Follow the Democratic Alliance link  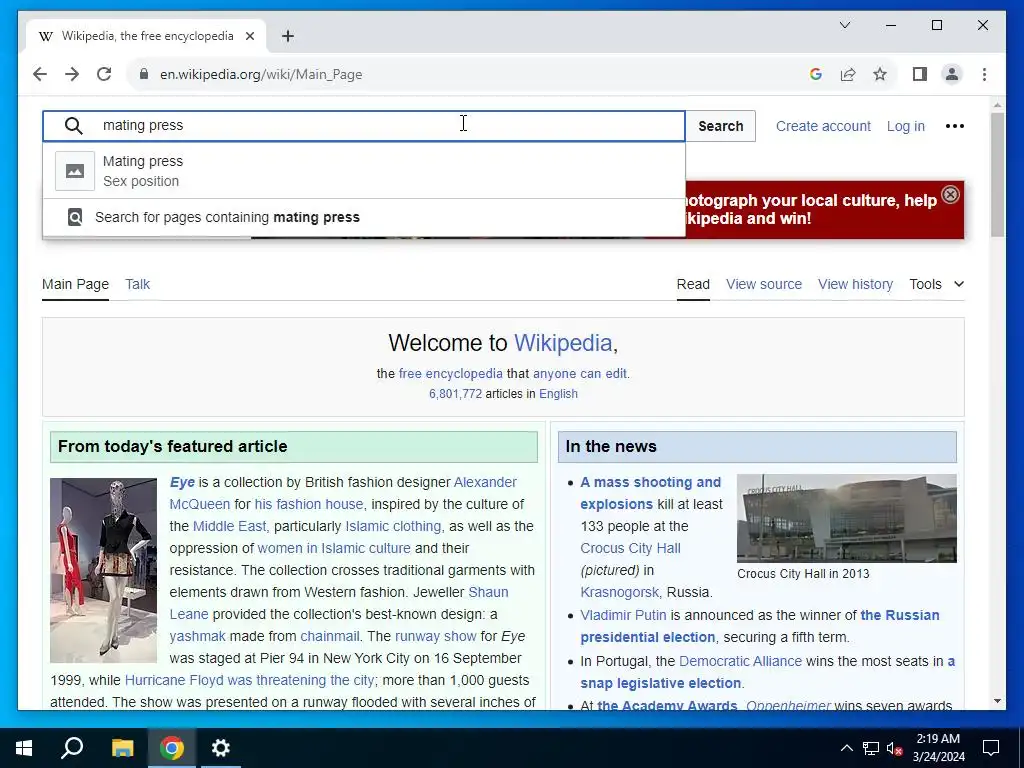coord(740,661)
